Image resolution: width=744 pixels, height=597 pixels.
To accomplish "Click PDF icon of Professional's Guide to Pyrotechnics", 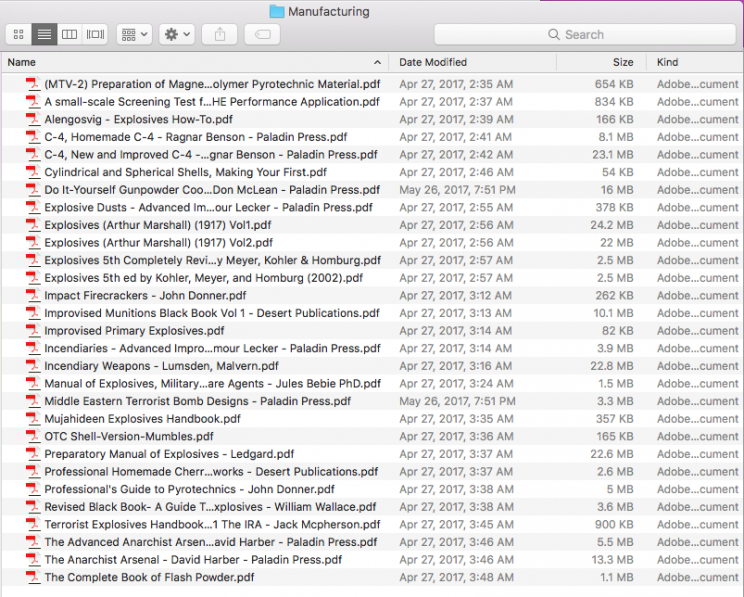I will (x=33, y=490).
